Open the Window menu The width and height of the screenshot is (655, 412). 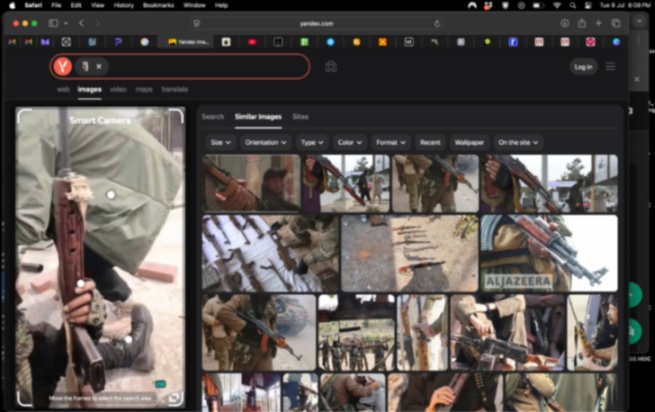pyautogui.click(x=194, y=5)
